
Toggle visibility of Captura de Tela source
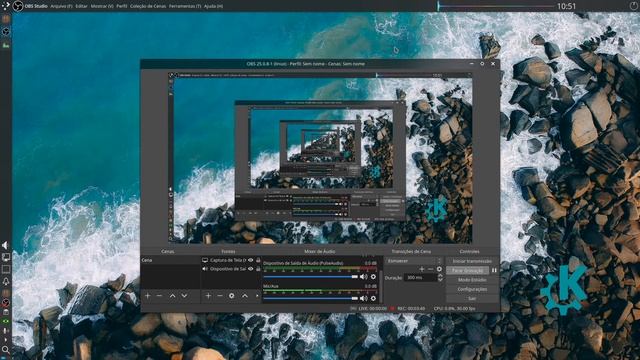tap(251, 260)
